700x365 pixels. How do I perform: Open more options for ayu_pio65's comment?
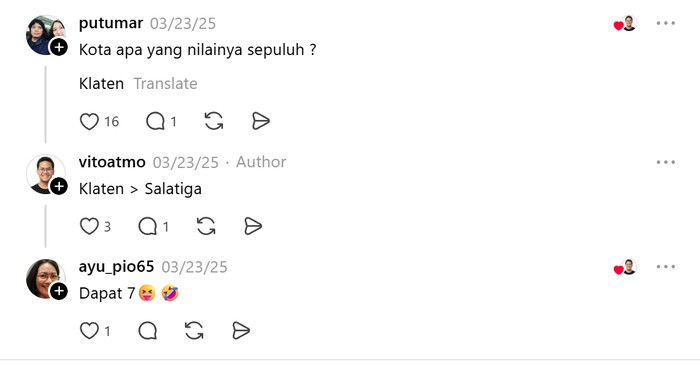(666, 267)
